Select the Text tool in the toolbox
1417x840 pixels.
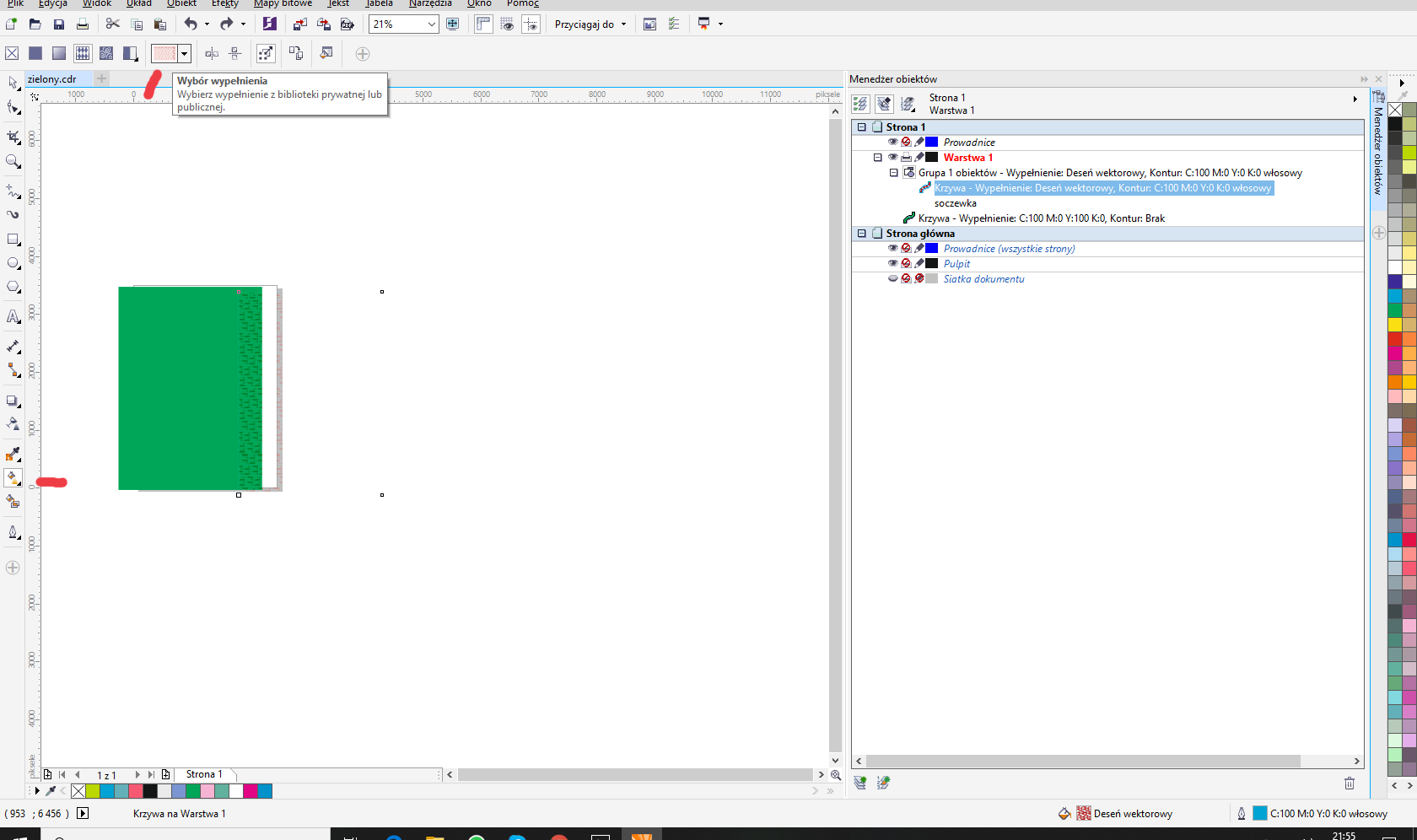point(13,317)
